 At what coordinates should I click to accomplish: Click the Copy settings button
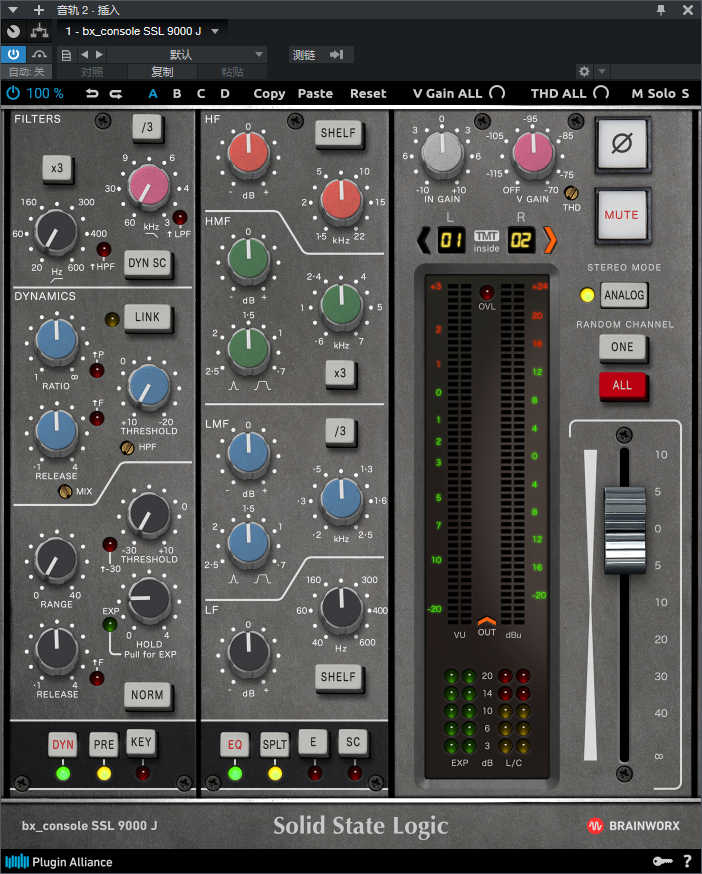pyautogui.click(x=269, y=94)
